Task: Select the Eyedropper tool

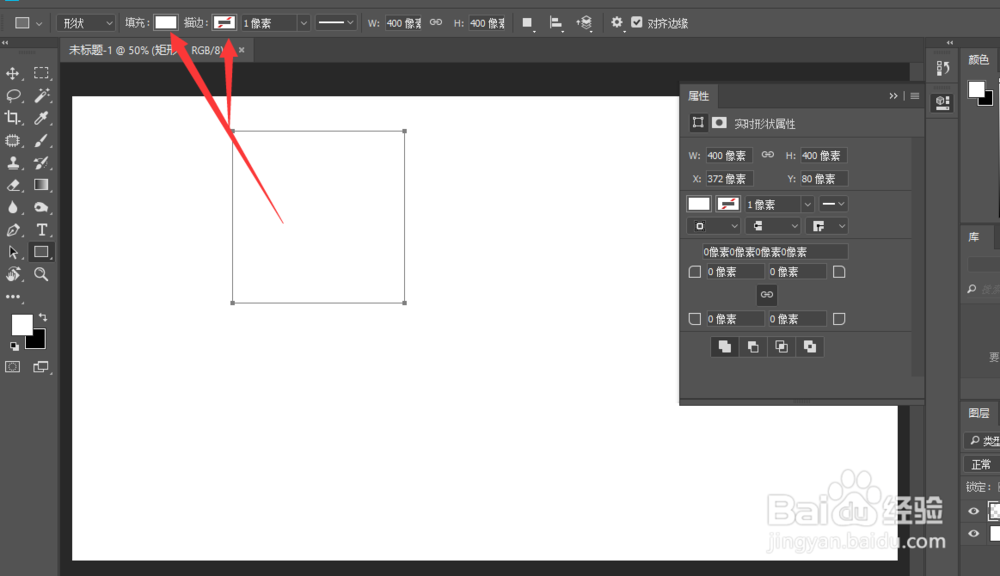Action: [41, 117]
